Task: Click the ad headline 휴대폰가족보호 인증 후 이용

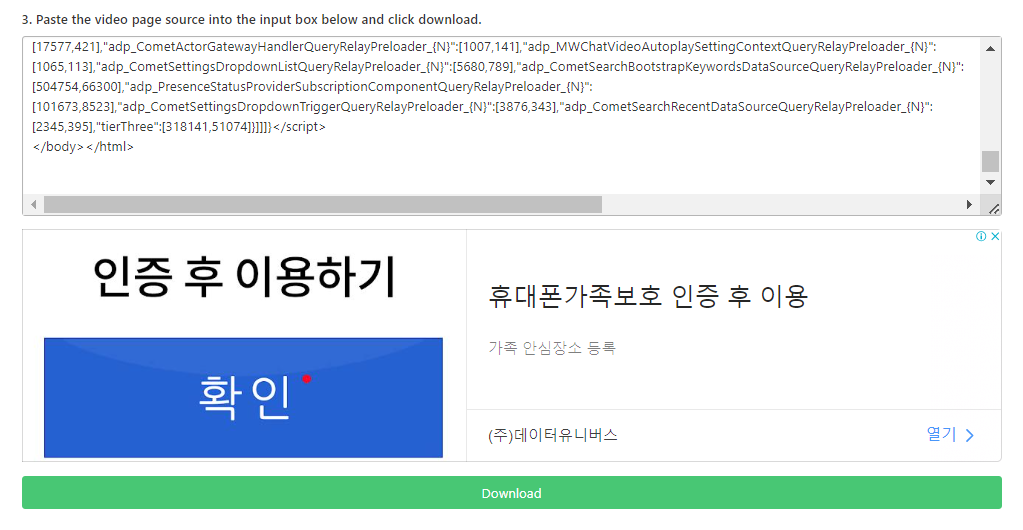Action: click(648, 296)
